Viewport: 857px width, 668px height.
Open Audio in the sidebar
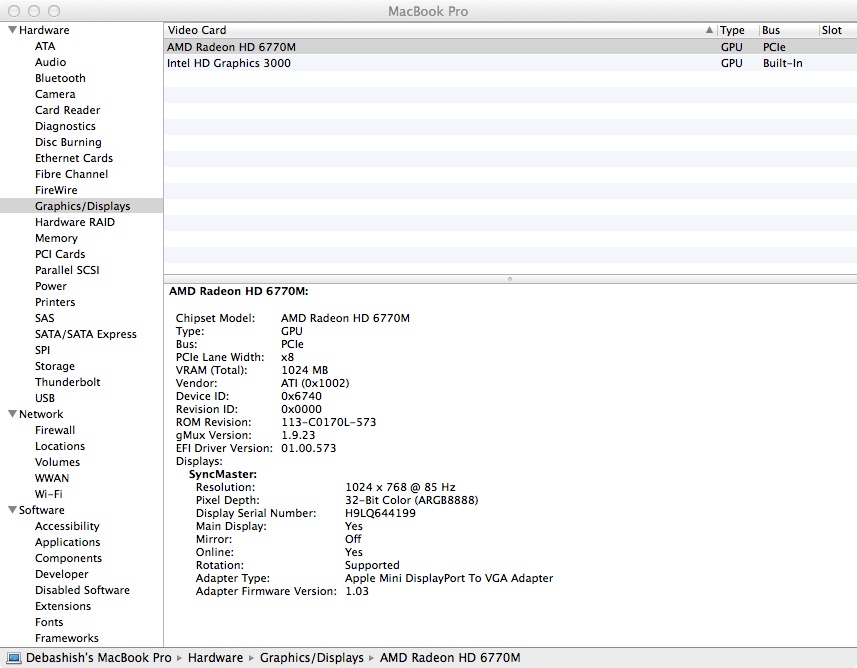point(50,62)
